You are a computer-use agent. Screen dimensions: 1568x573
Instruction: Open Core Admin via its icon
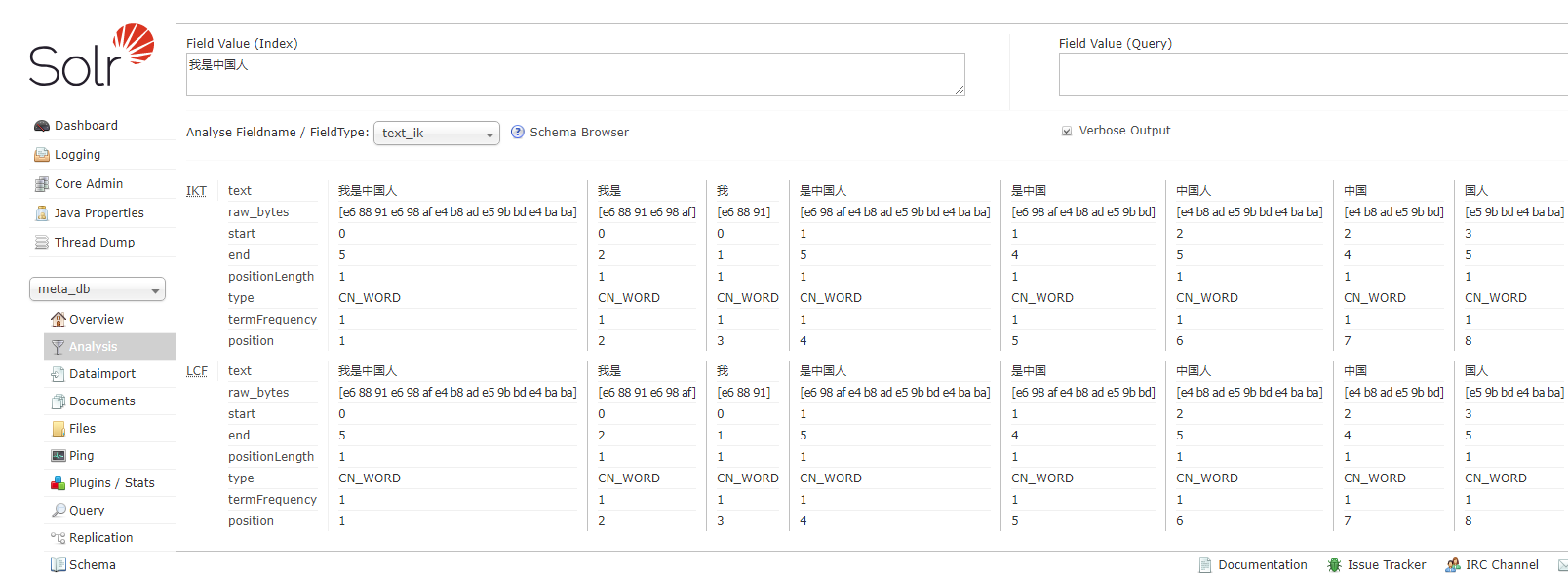pyautogui.click(x=42, y=184)
